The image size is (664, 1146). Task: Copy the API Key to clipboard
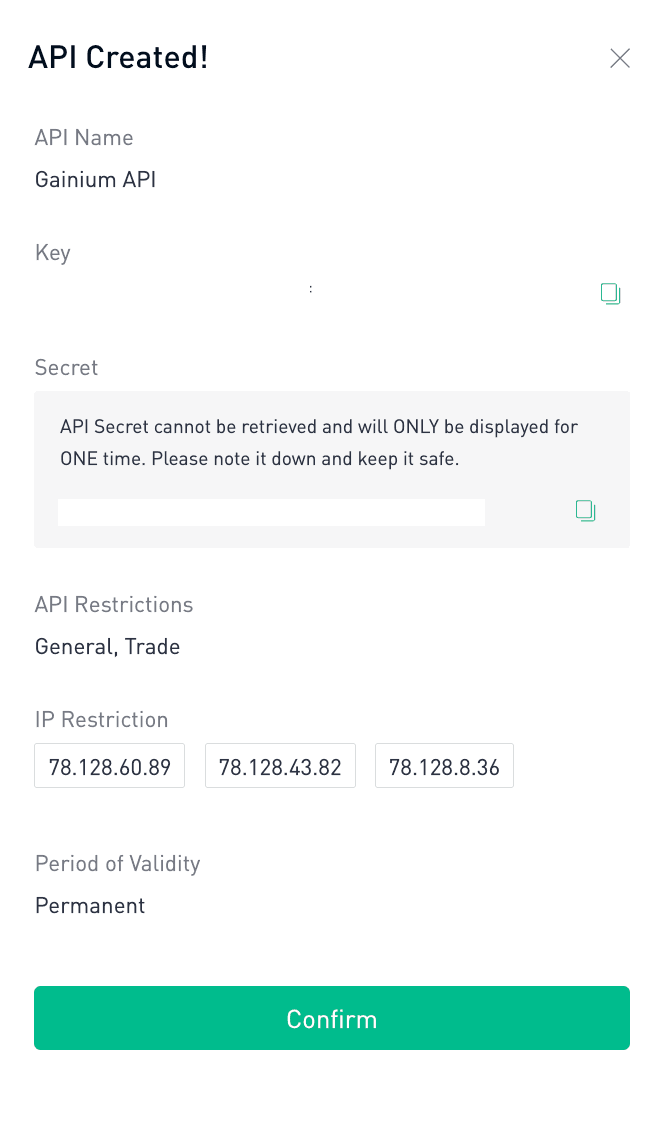[x=610, y=294]
